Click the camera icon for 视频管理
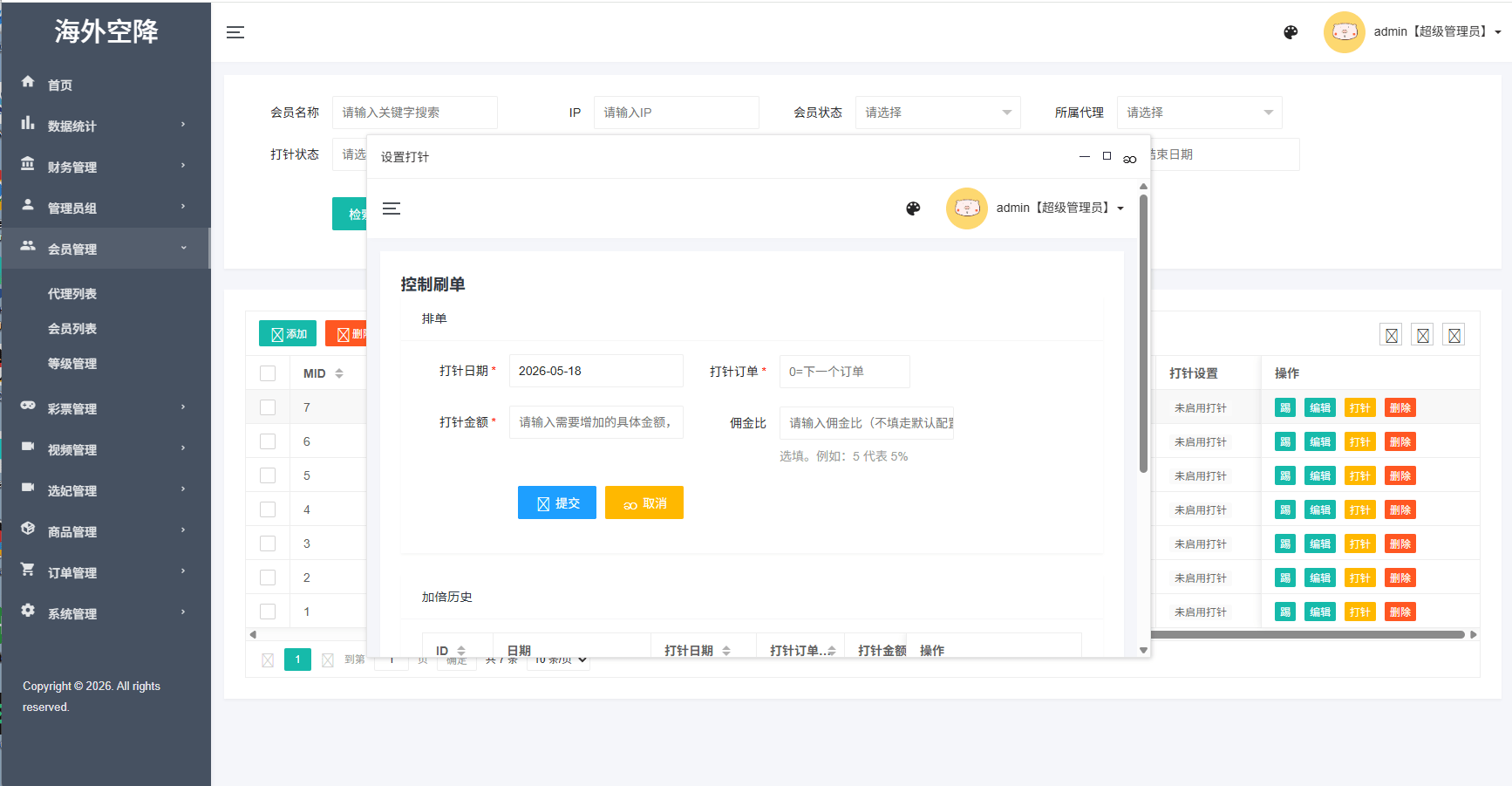Screen dimensions: 1512x786 [x=28, y=447]
